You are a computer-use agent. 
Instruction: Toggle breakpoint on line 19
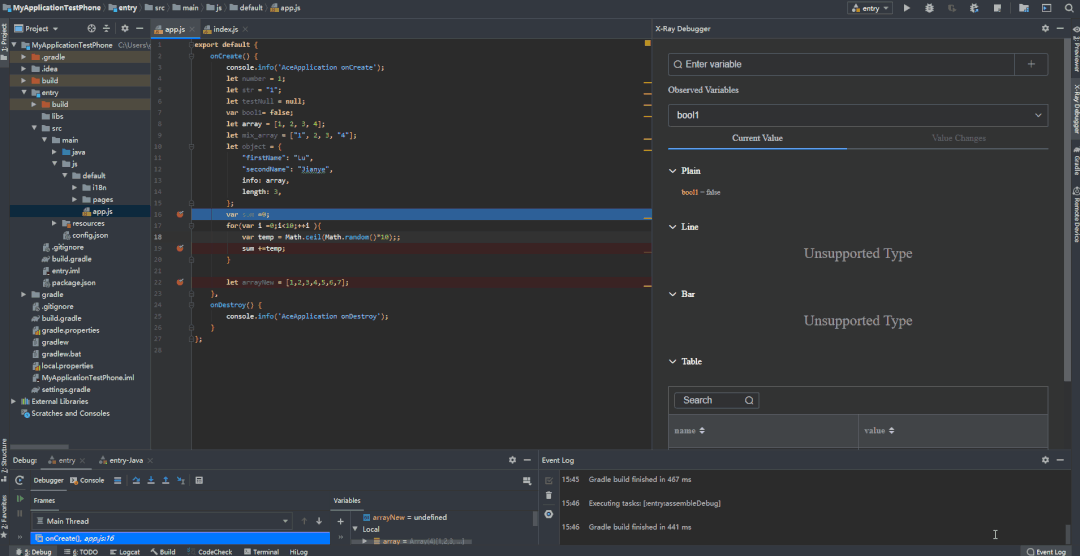point(180,248)
